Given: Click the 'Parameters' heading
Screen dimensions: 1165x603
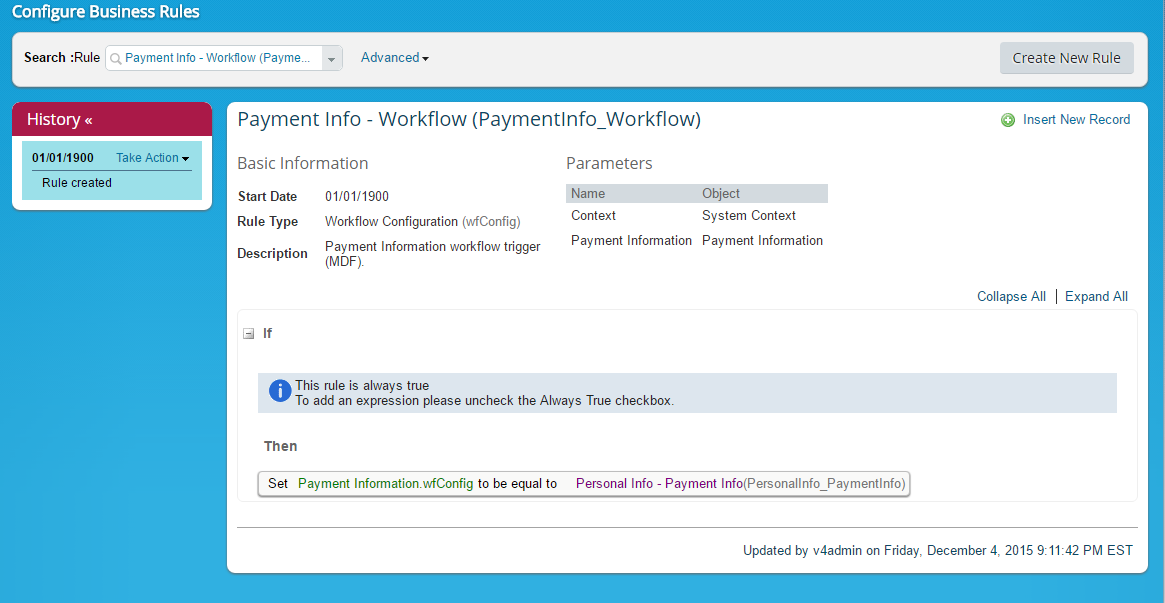Looking at the screenshot, I should pos(609,163).
